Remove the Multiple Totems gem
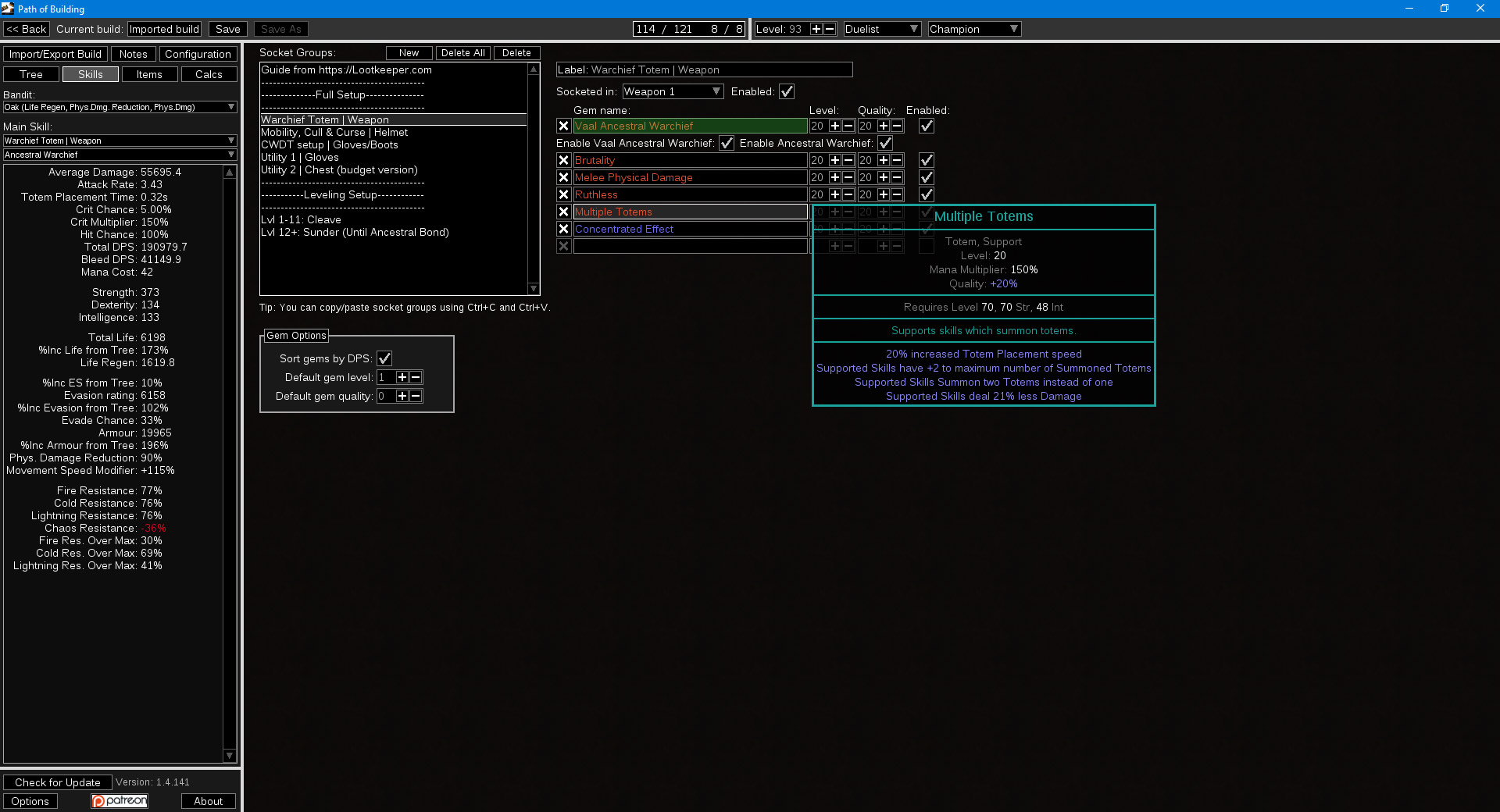1500x812 pixels. pyautogui.click(x=563, y=212)
